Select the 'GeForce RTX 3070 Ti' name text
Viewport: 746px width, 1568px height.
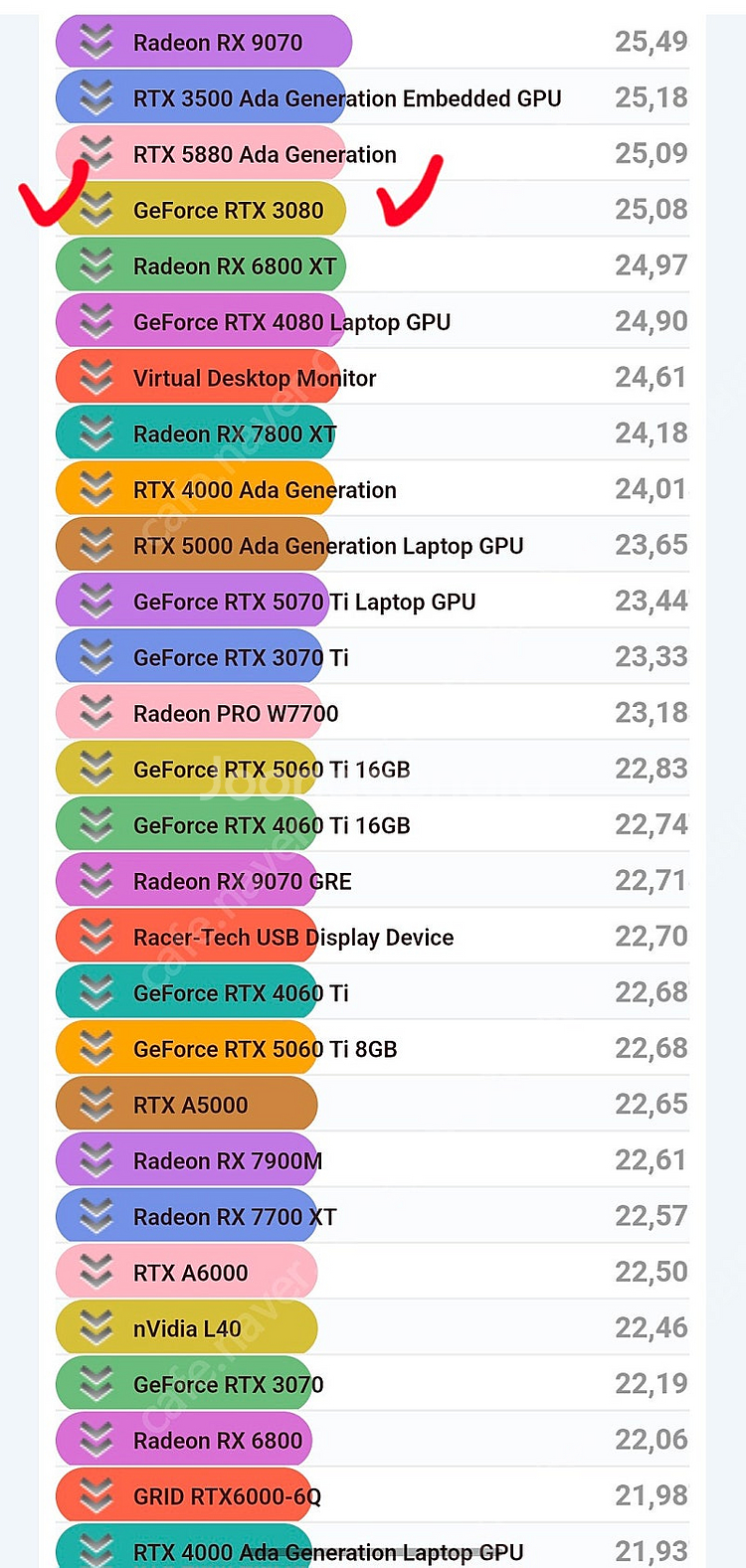coord(241,658)
